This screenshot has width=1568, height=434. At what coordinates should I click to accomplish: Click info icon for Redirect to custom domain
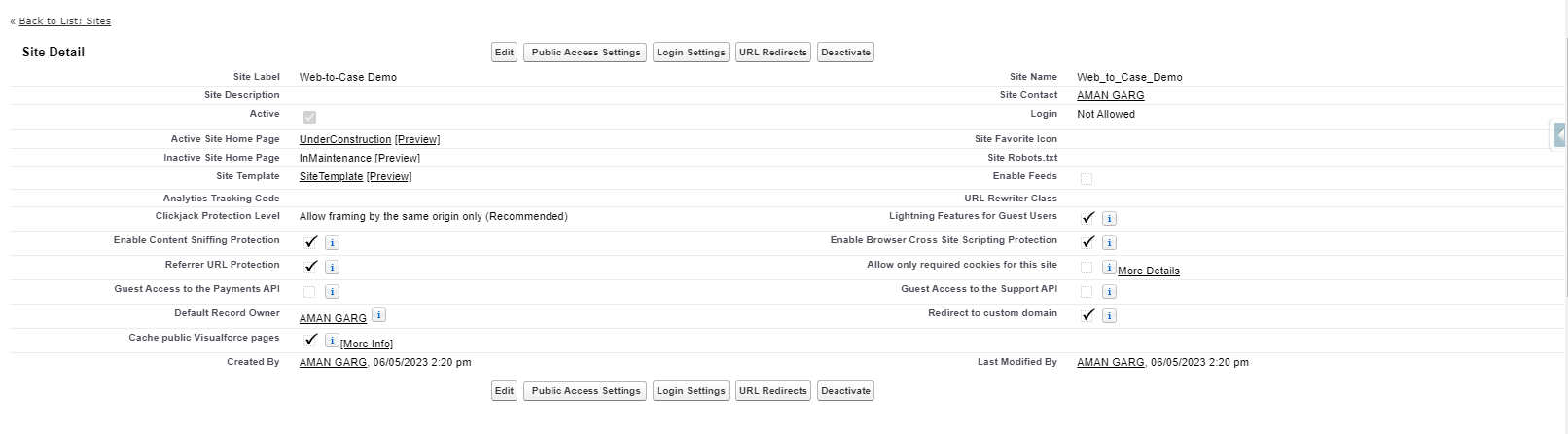click(1109, 316)
